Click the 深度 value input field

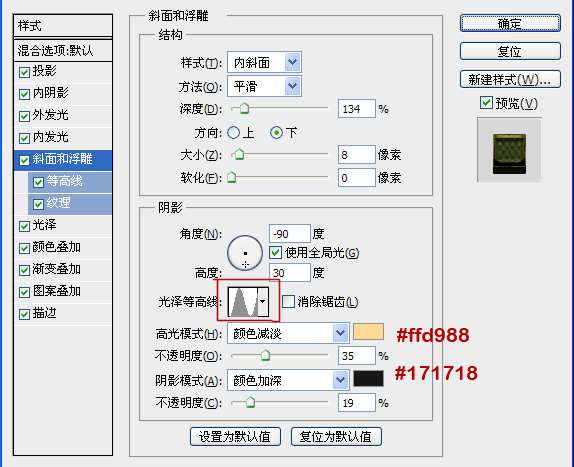point(357,109)
